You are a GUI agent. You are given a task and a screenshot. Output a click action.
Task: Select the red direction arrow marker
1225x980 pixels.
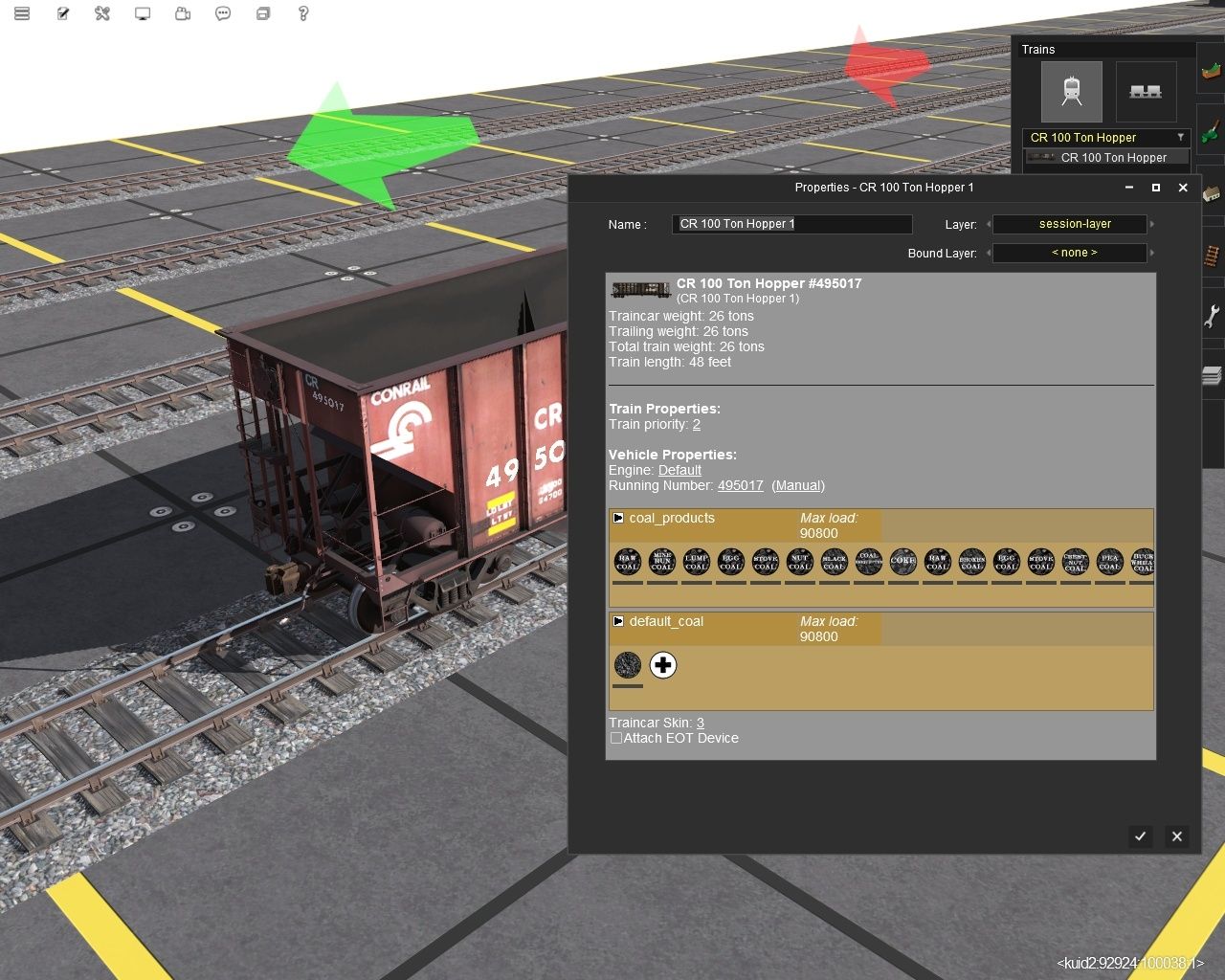pyautogui.click(x=885, y=65)
